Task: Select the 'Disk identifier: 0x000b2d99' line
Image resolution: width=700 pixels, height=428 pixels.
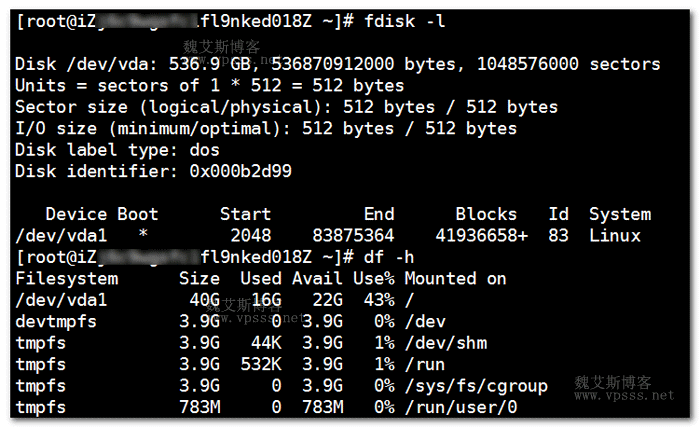Action: 153,171
